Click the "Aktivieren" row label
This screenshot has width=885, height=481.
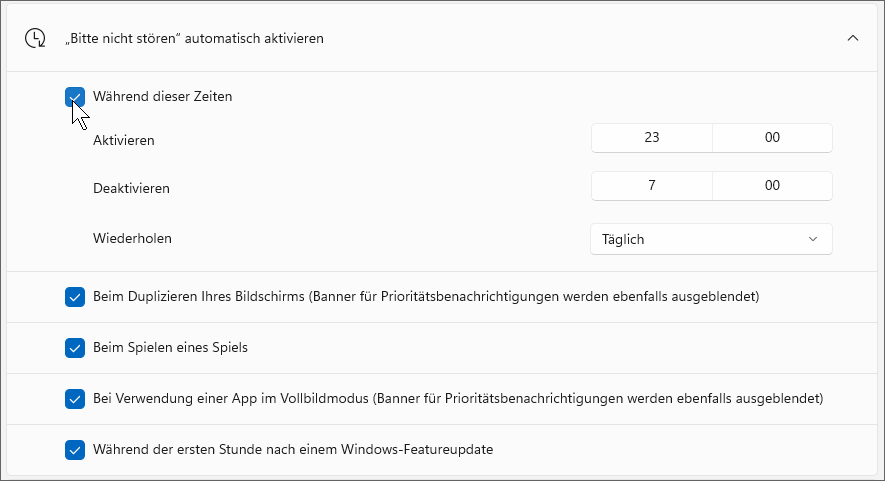(x=124, y=140)
